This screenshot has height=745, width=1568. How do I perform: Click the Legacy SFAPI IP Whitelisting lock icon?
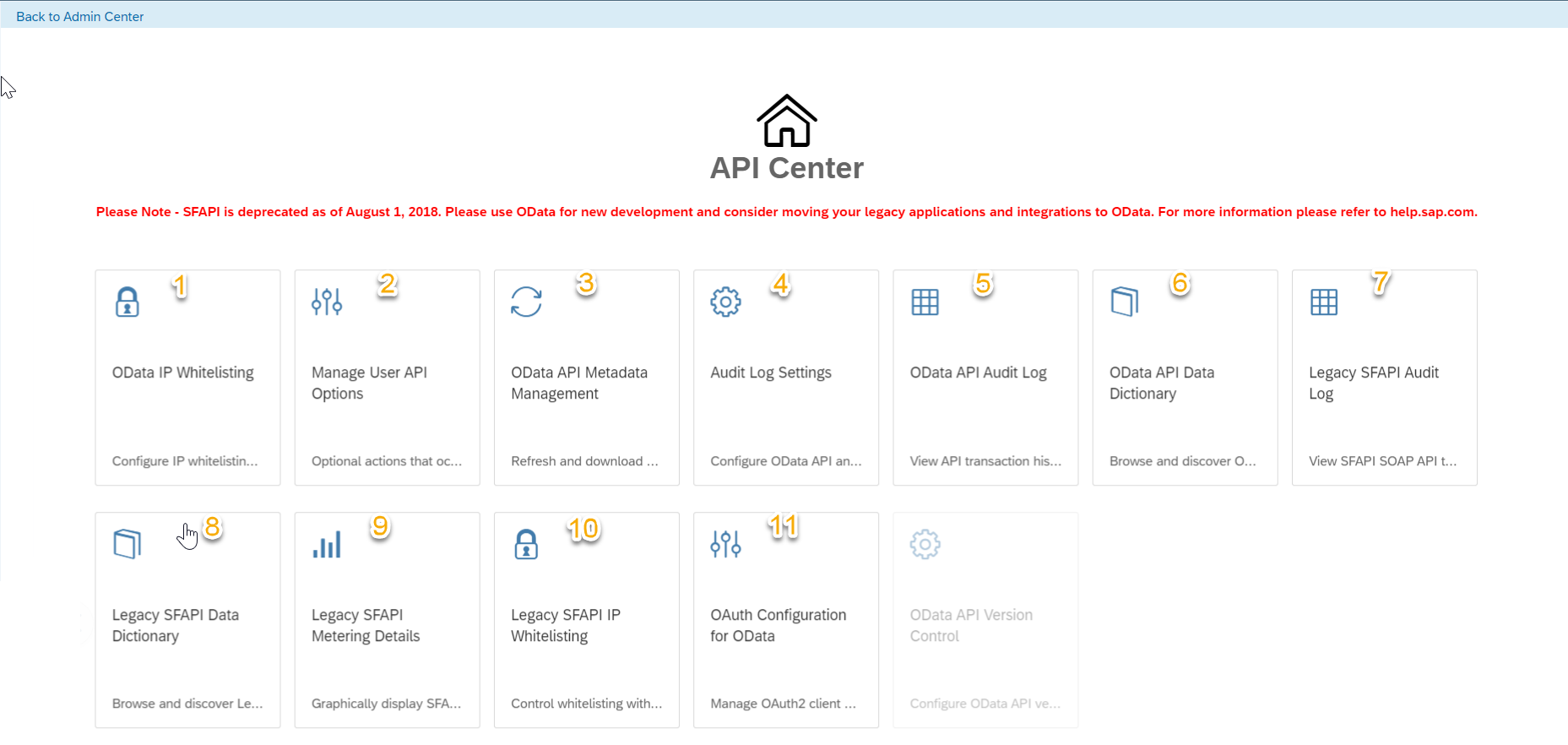pos(526,544)
